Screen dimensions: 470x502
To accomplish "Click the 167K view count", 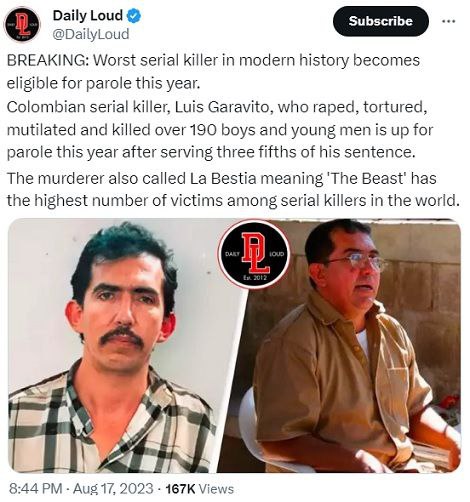I will (x=180, y=489).
